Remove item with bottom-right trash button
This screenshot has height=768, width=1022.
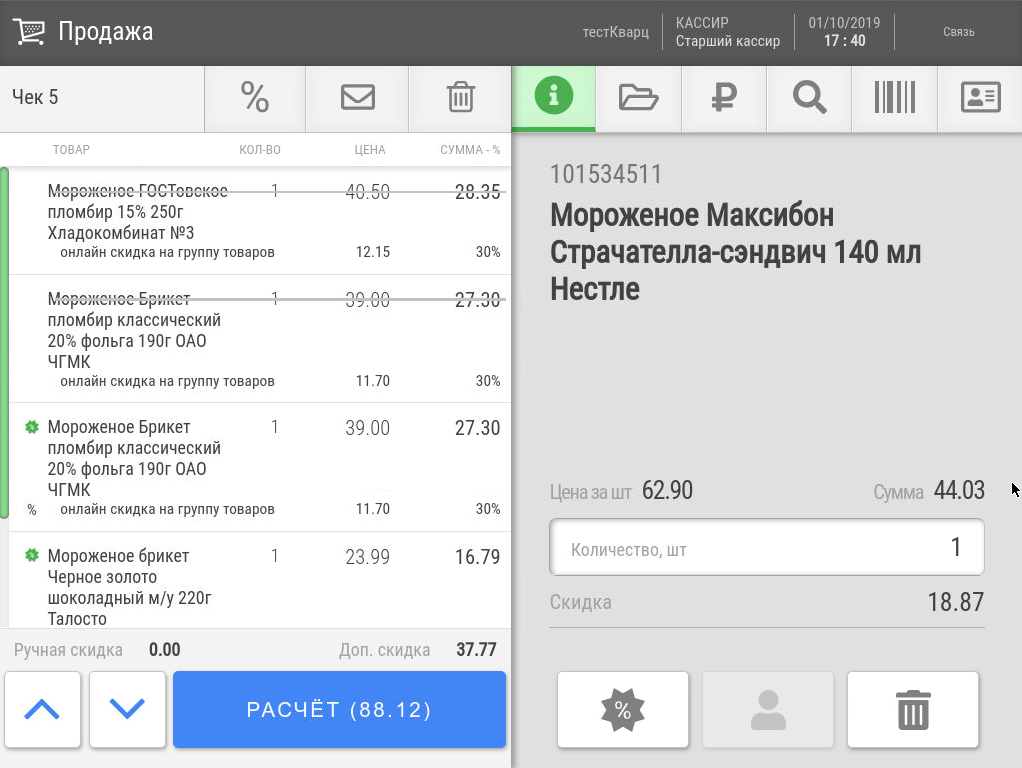coord(912,709)
